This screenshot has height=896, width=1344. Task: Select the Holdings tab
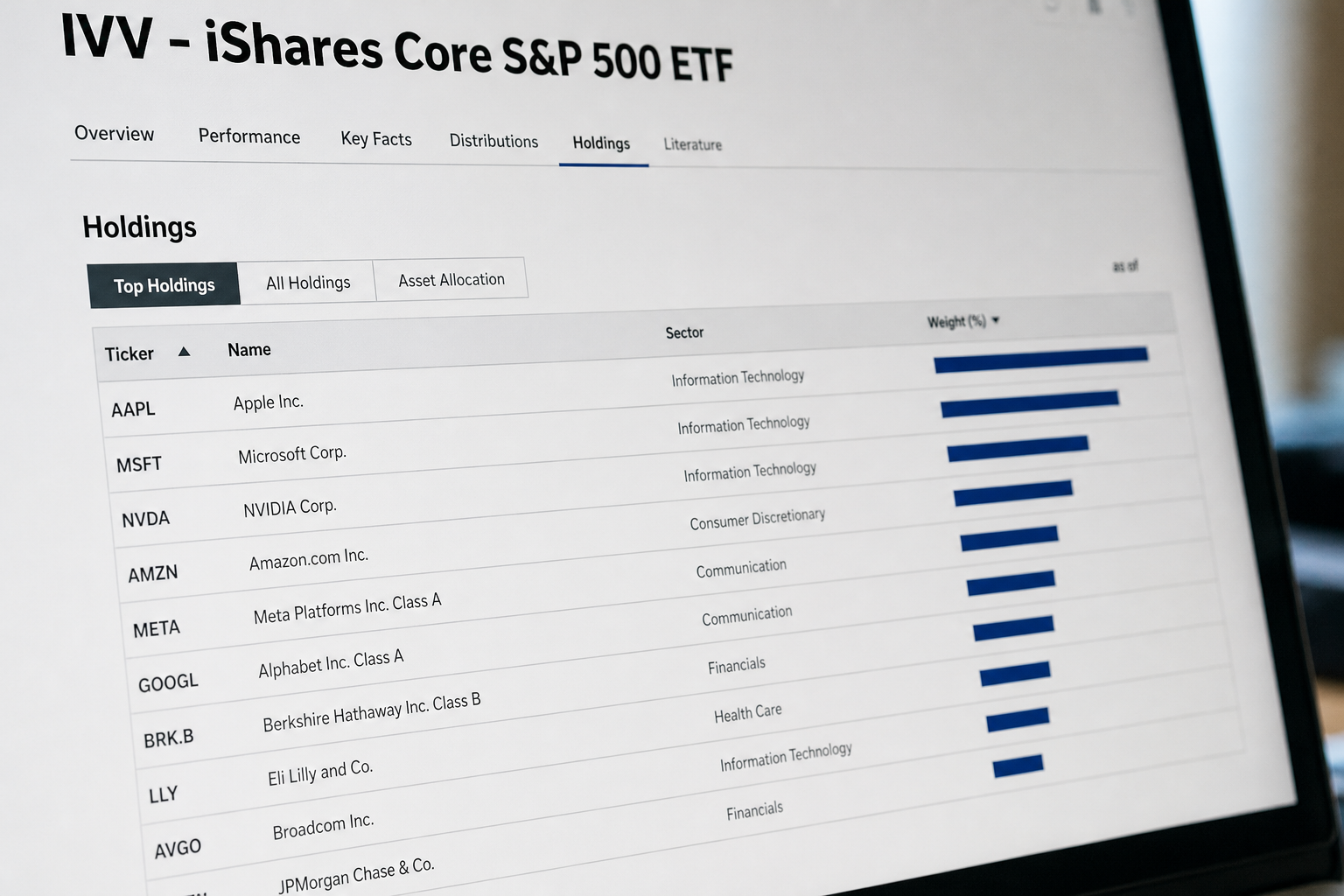click(x=601, y=143)
